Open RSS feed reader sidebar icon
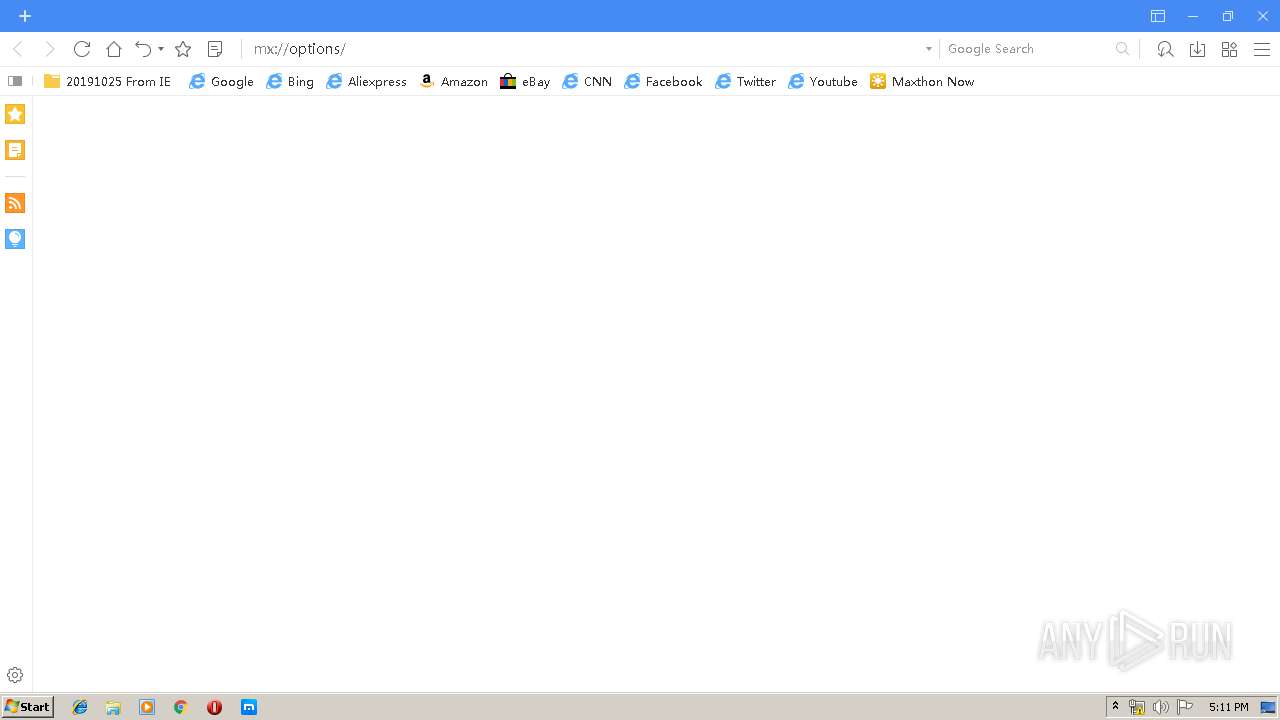Image resolution: width=1280 pixels, height=720 pixels. [15, 203]
